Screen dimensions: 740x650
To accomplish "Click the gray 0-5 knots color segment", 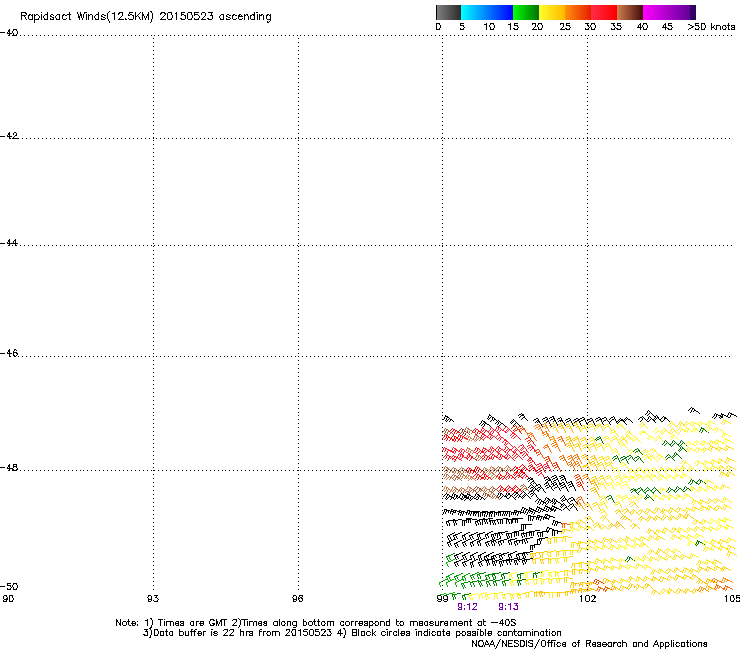I will (448, 12).
